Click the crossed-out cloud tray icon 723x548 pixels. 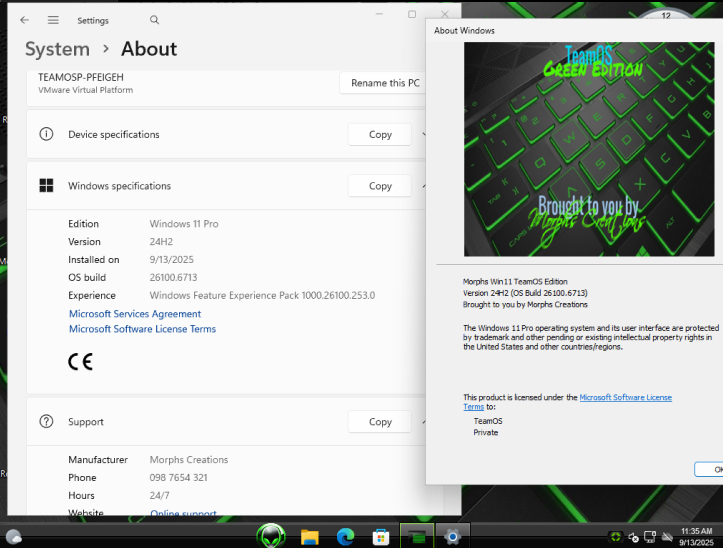667,537
